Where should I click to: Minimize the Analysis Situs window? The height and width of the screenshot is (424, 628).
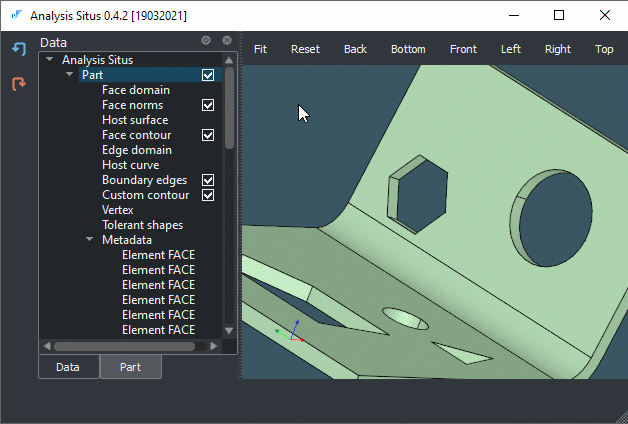pyautogui.click(x=514, y=16)
